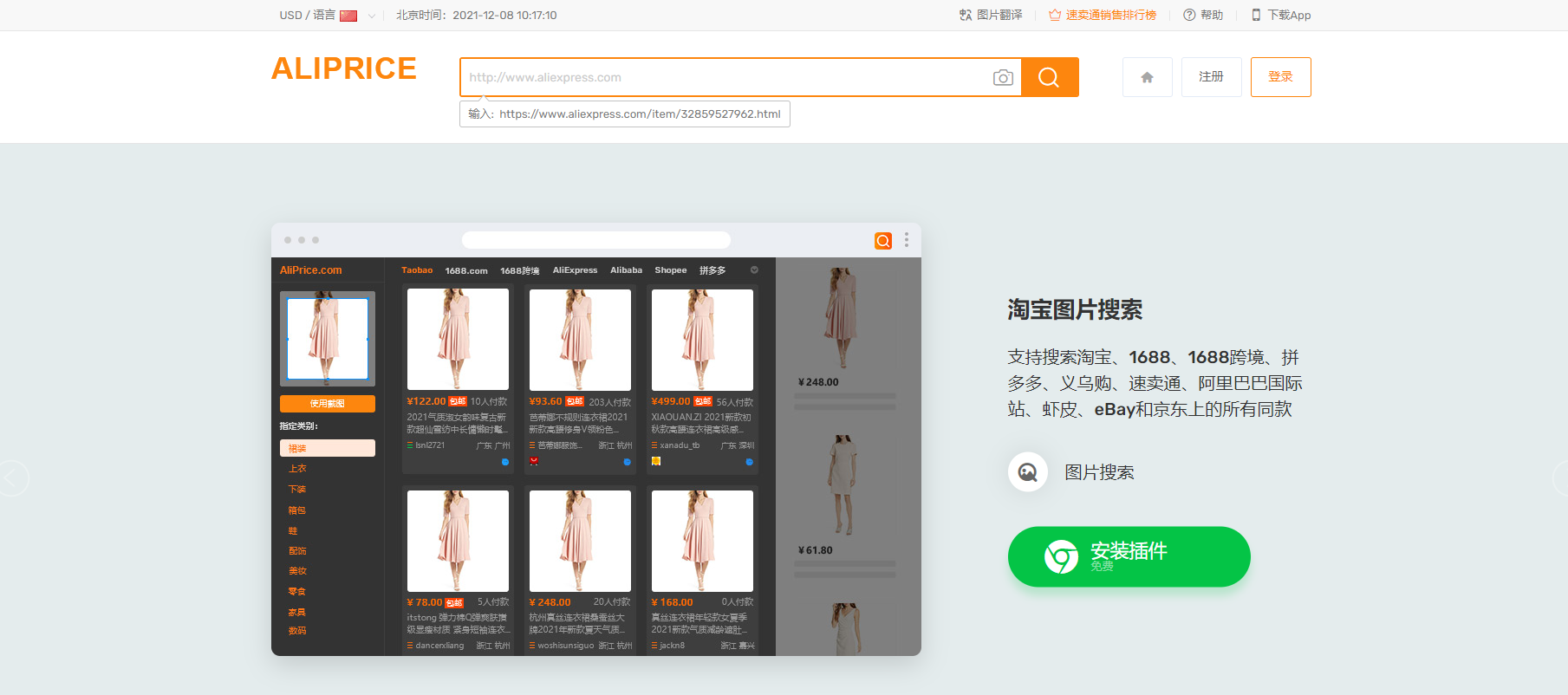Click the help question-mark icon
Image resolution: width=1568 pixels, height=695 pixels.
click(x=1189, y=15)
